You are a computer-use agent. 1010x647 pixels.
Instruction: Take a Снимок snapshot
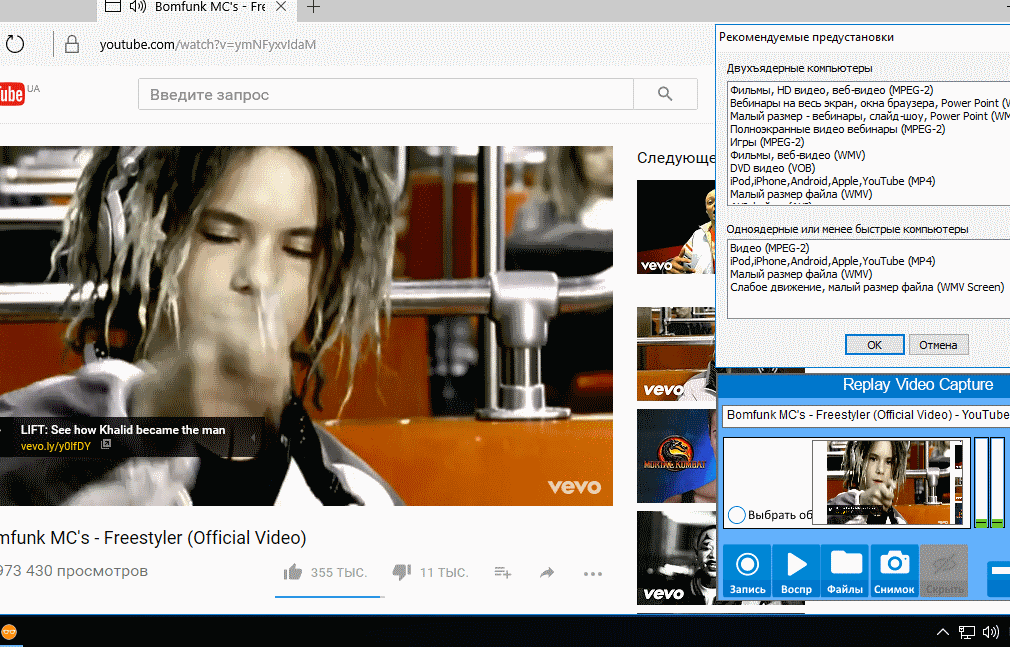point(894,571)
